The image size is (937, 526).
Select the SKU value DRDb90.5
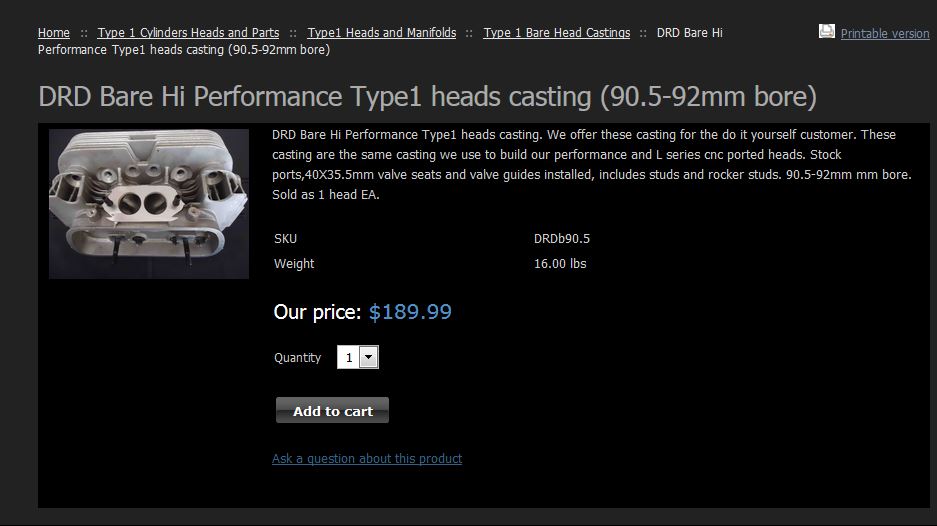[x=562, y=239]
